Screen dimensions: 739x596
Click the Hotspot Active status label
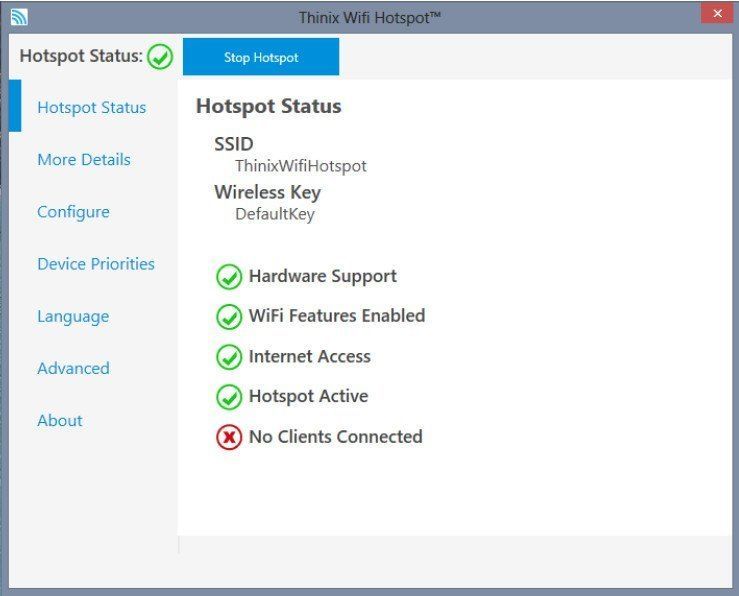point(308,396)
